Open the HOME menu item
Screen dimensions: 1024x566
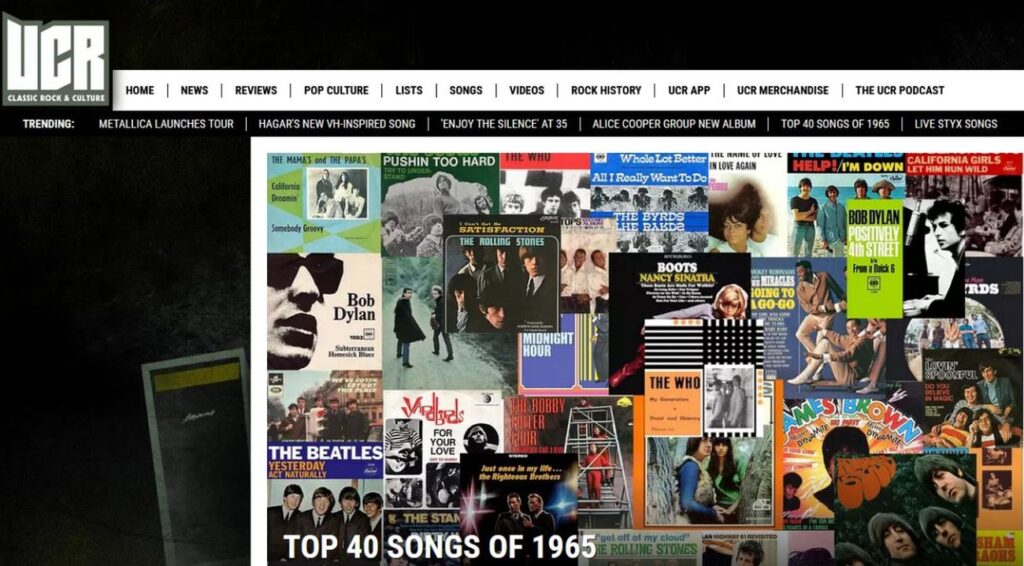pos(140,91)
